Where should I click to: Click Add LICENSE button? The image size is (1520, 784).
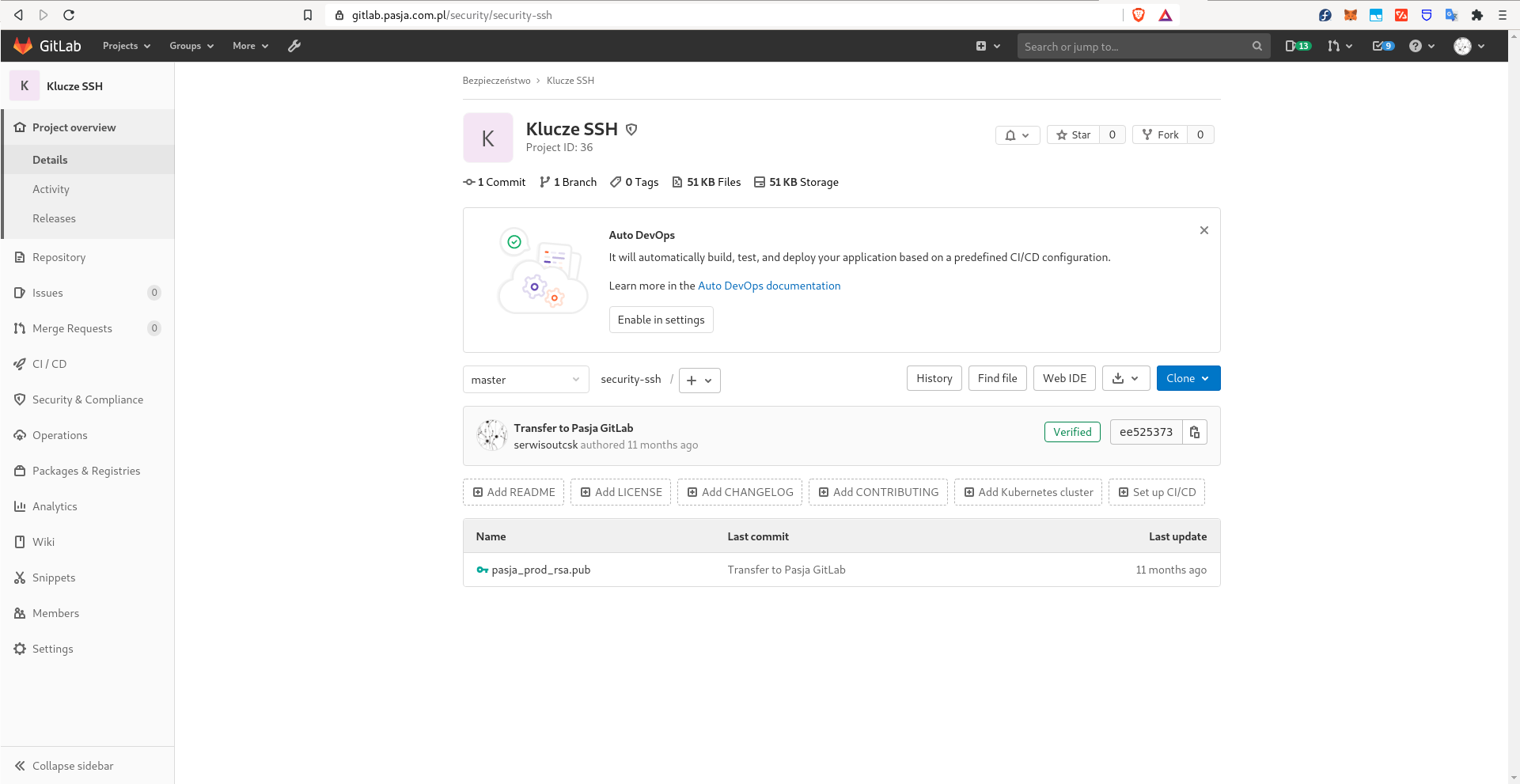pyautogui.click(x=621, y=492)
